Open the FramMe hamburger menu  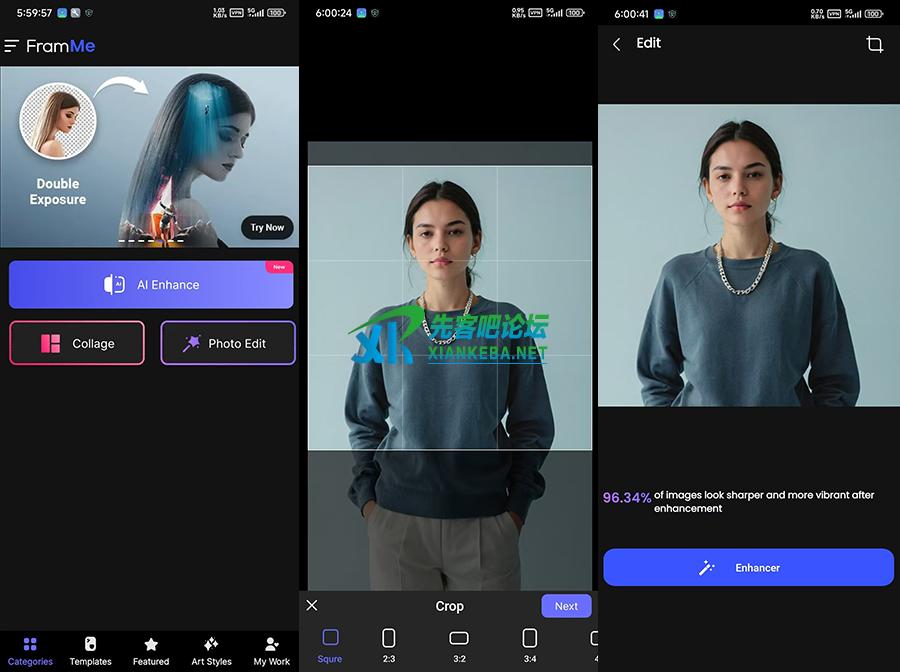[12, 46]
